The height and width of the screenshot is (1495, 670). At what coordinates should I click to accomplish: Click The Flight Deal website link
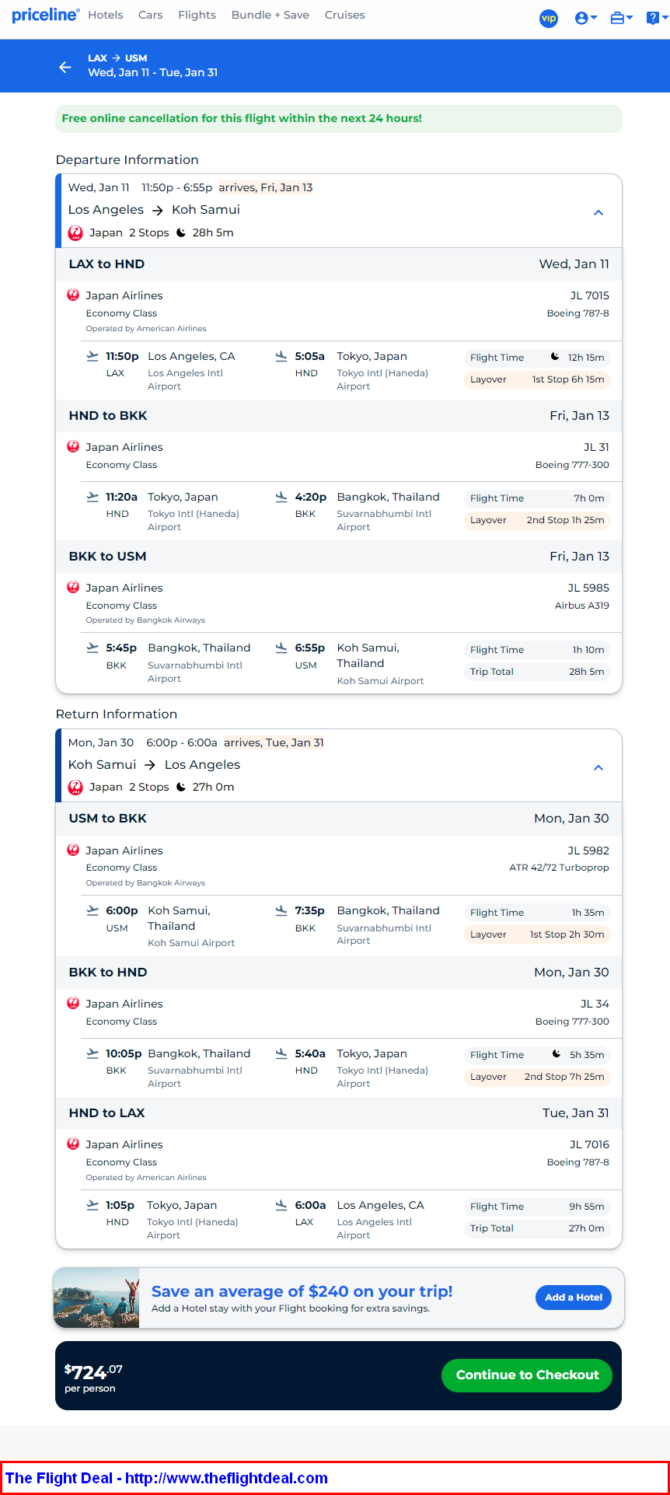166,1478
